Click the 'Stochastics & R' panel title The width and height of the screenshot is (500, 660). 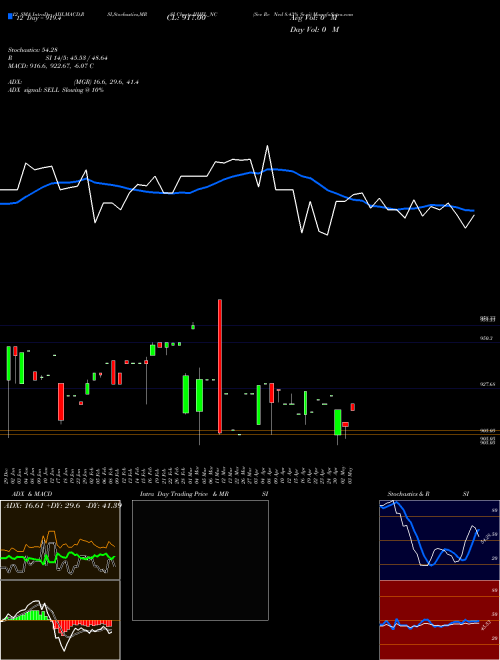408,494
